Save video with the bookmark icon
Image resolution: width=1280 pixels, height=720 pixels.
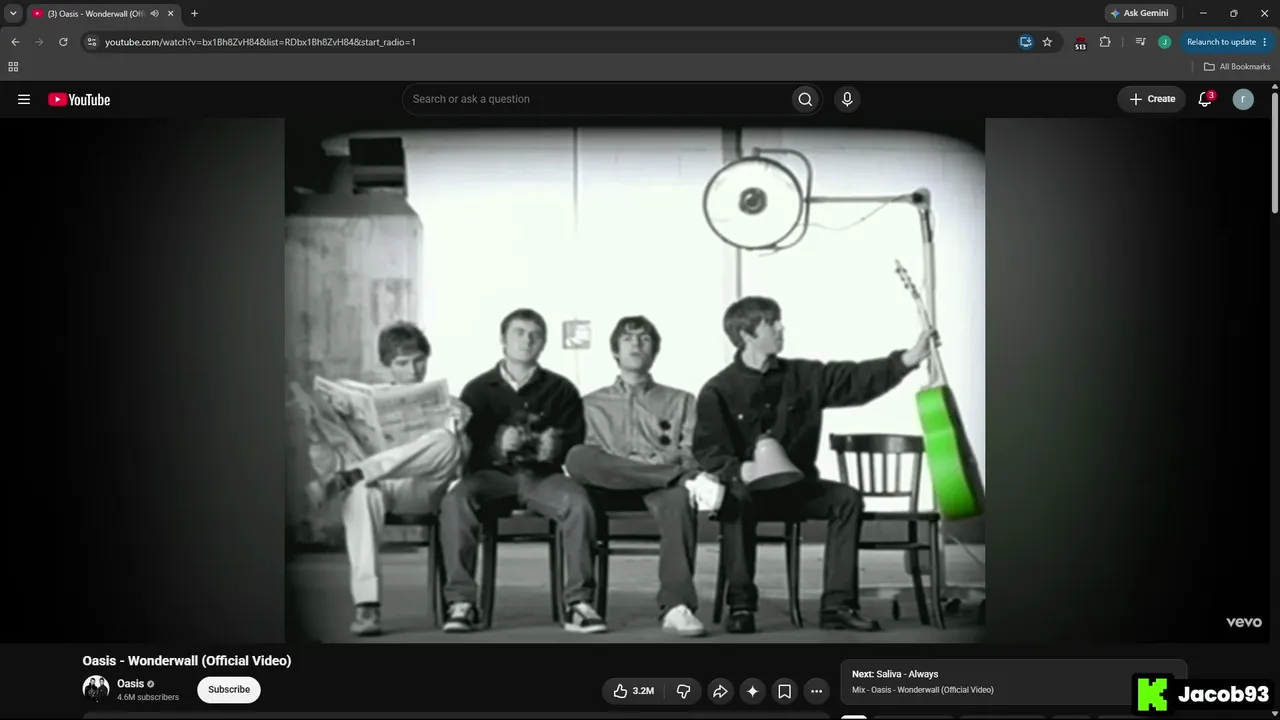point(784,691)
